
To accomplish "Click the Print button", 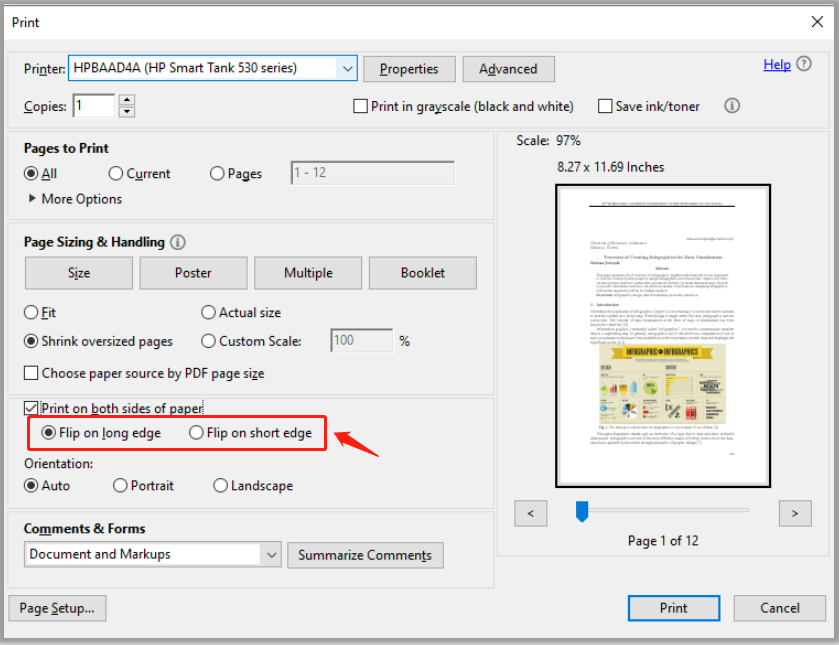I will pos(673,607).
